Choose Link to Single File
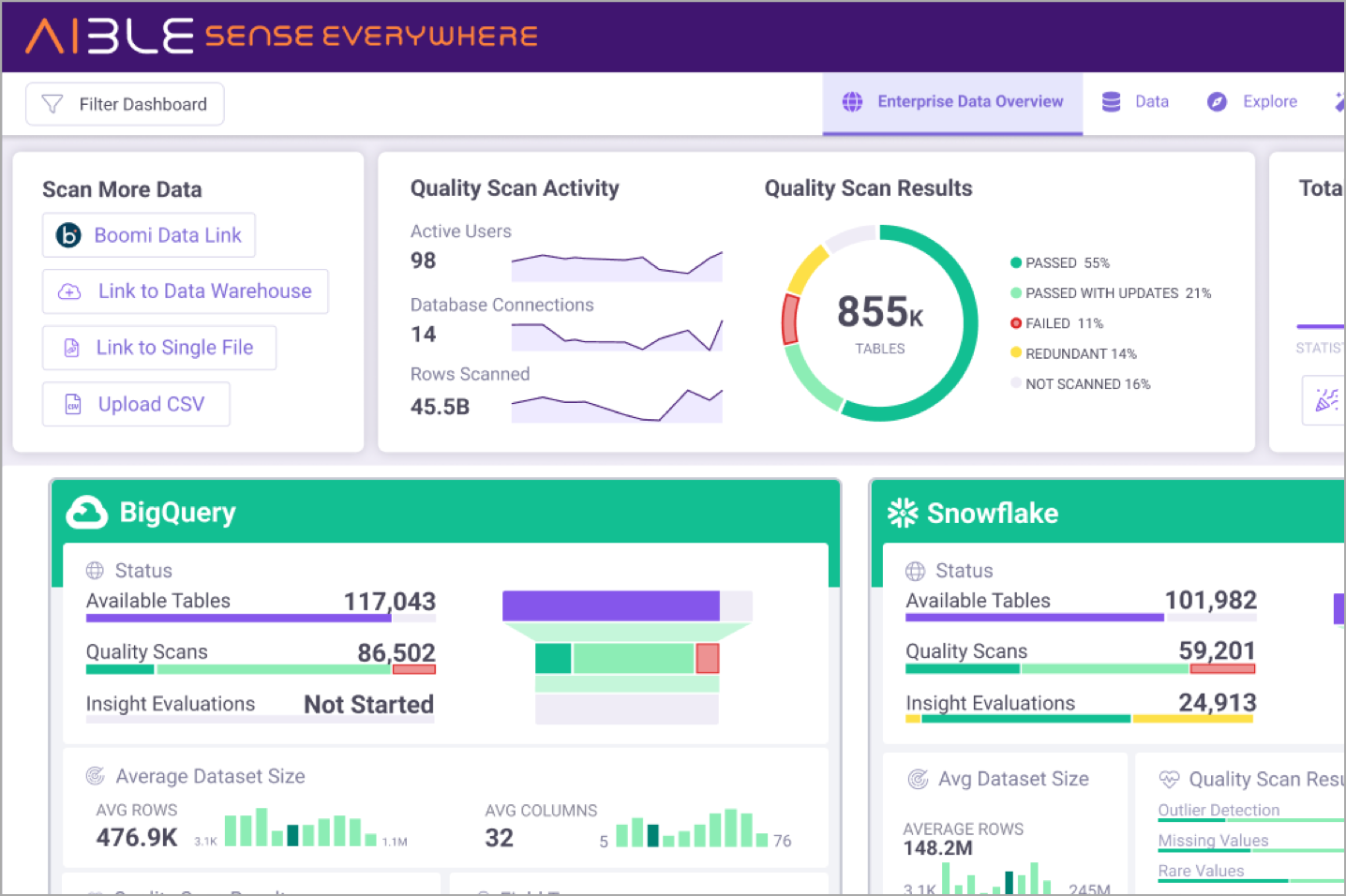Screen dimensions: 1346x896 159,348
